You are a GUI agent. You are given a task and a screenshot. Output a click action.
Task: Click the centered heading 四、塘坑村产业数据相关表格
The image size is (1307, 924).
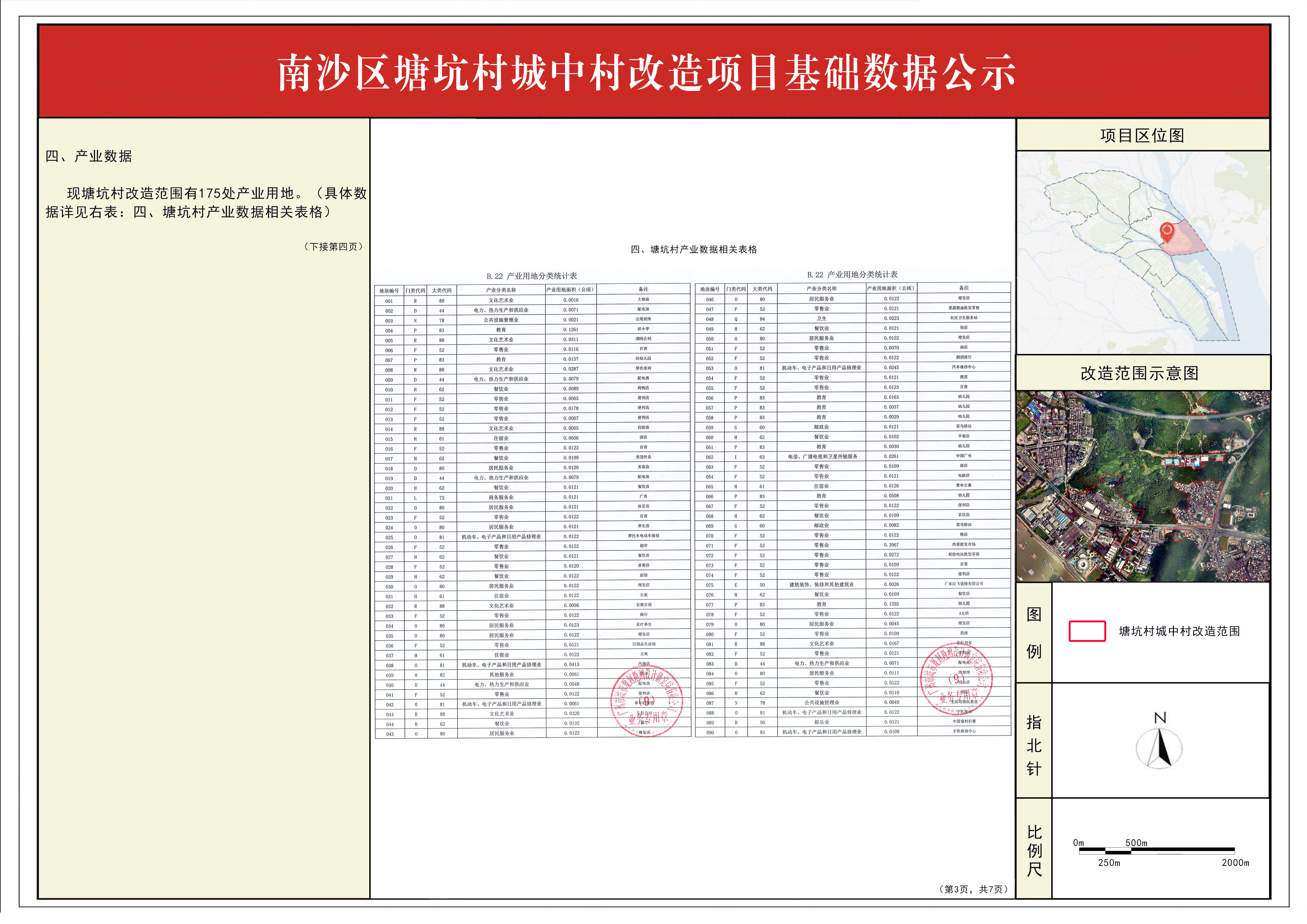693,249
